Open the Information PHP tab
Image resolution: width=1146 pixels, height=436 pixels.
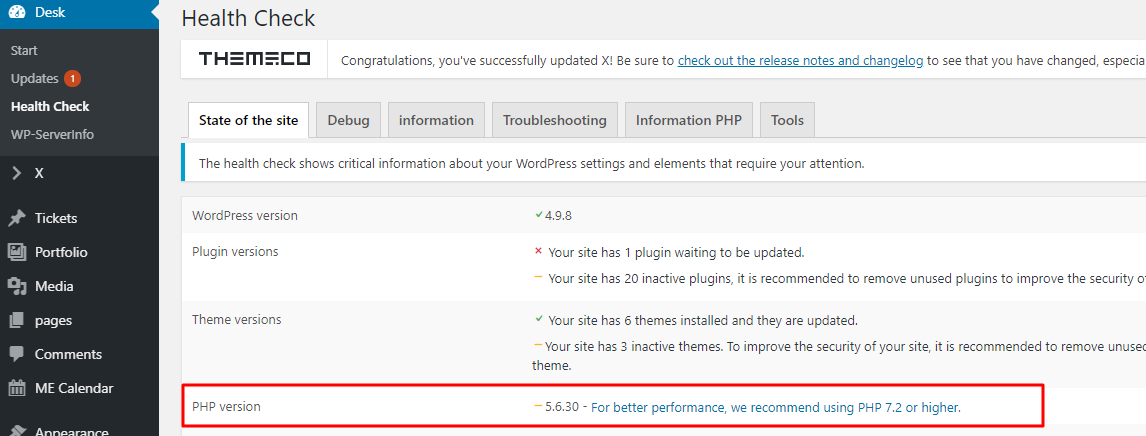688,120
